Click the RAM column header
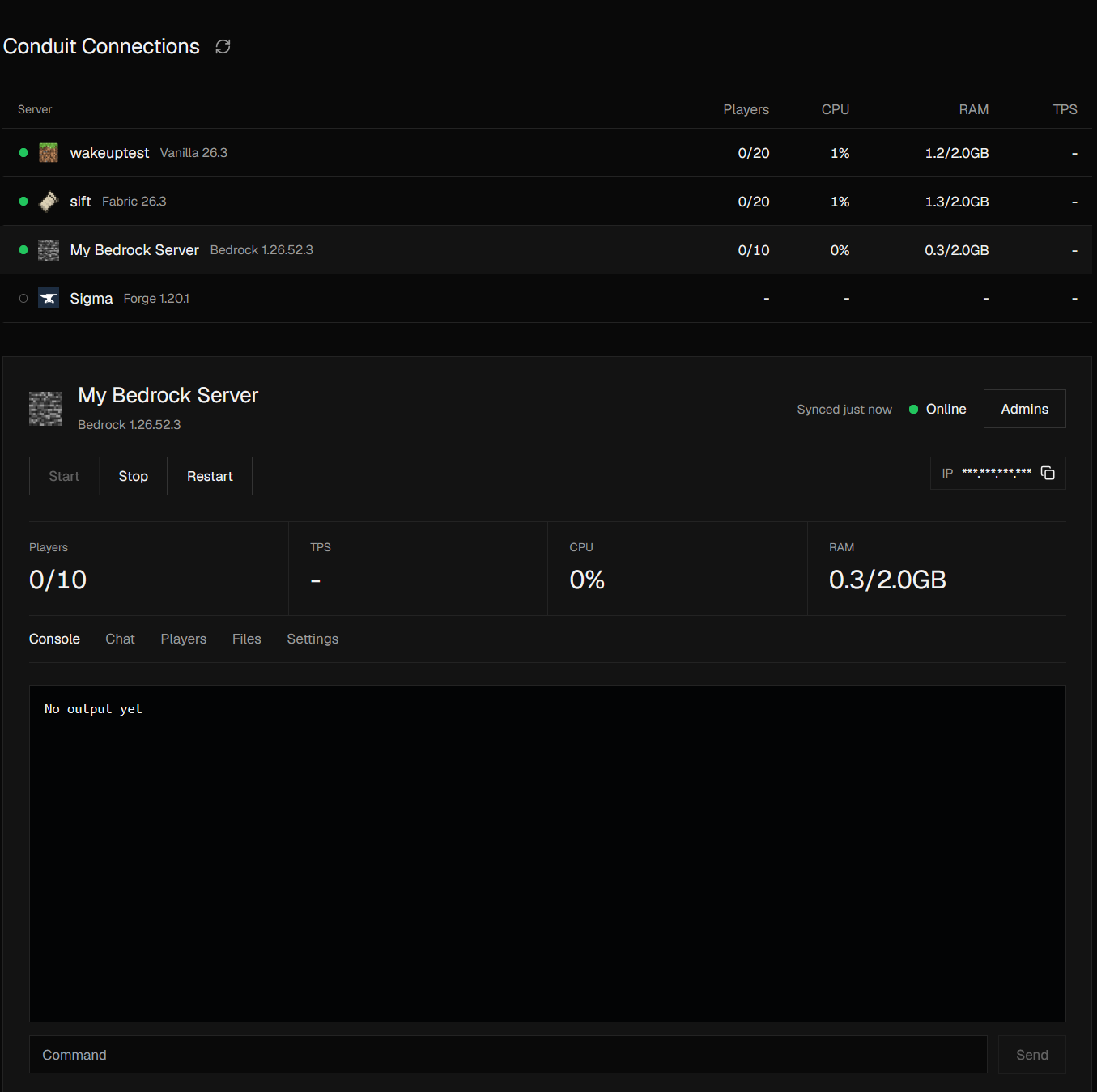Viewport: 1097px width, 1092px height. [974, 109]
